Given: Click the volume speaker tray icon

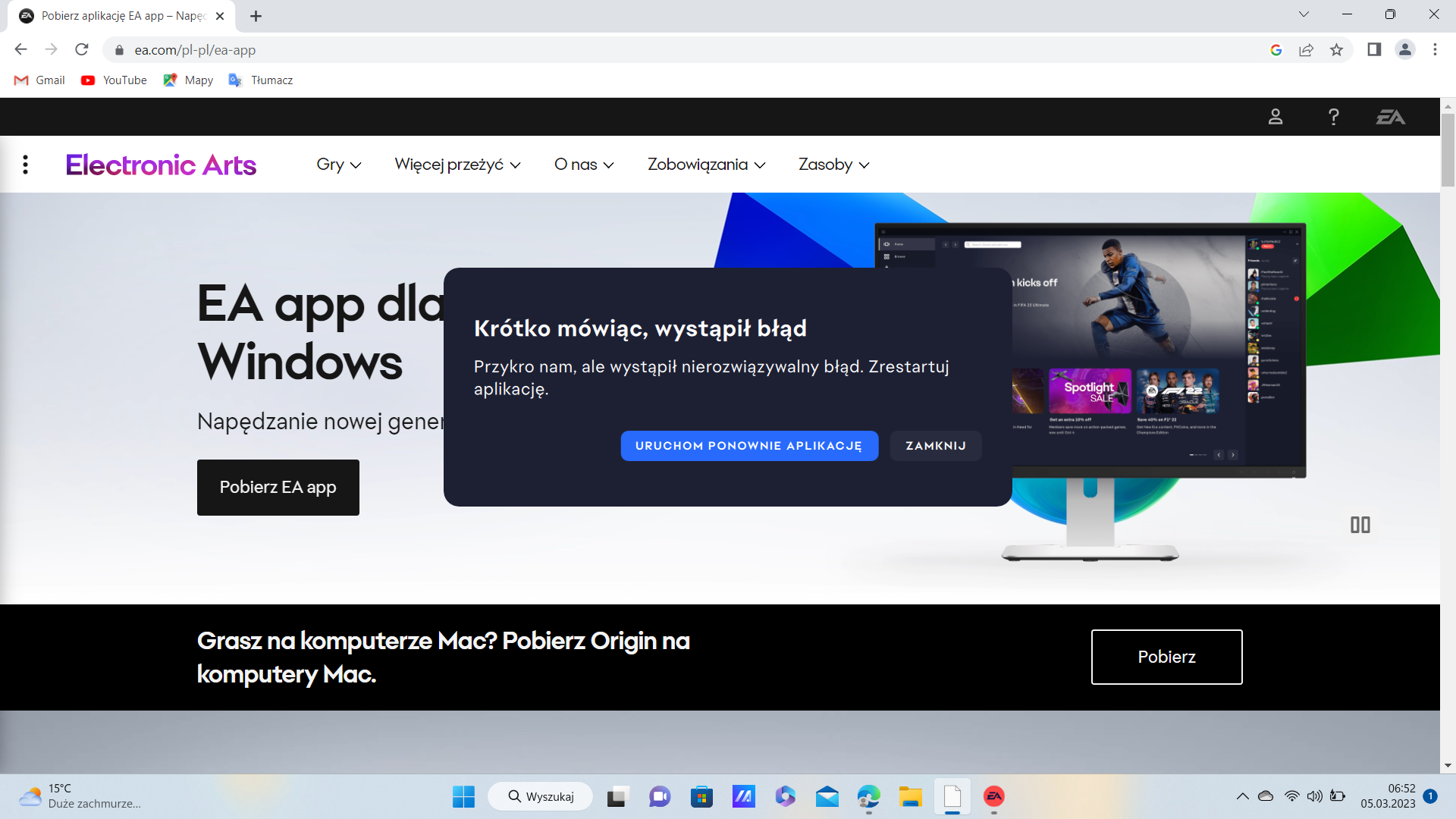Looking at the screenshot, I should (x=1315, y=796).
